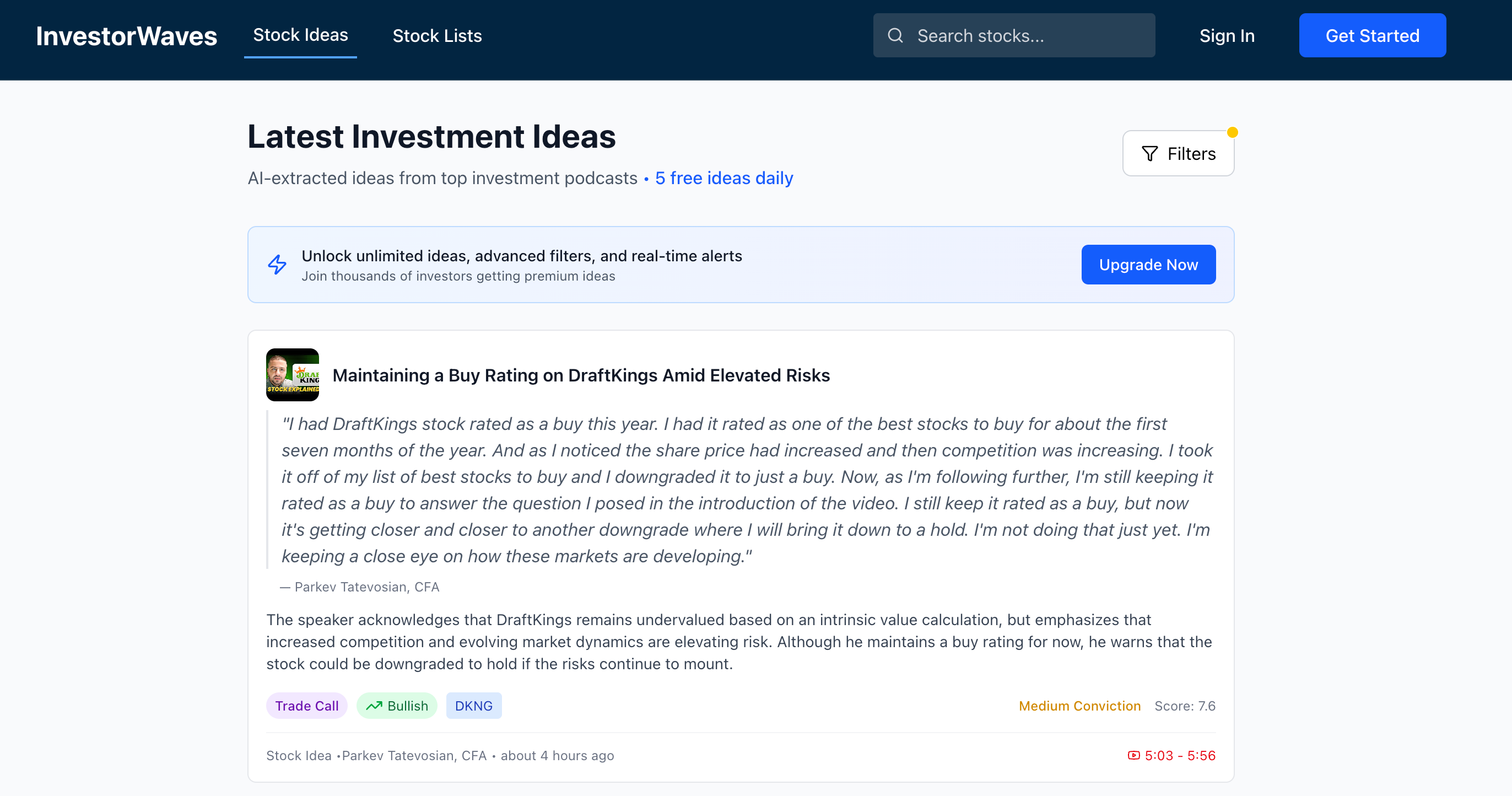Open the Filters panel
Image resolution: width=1512 pixels, height=796 pixels.
pyautogui.click(x=1178, y=154)
